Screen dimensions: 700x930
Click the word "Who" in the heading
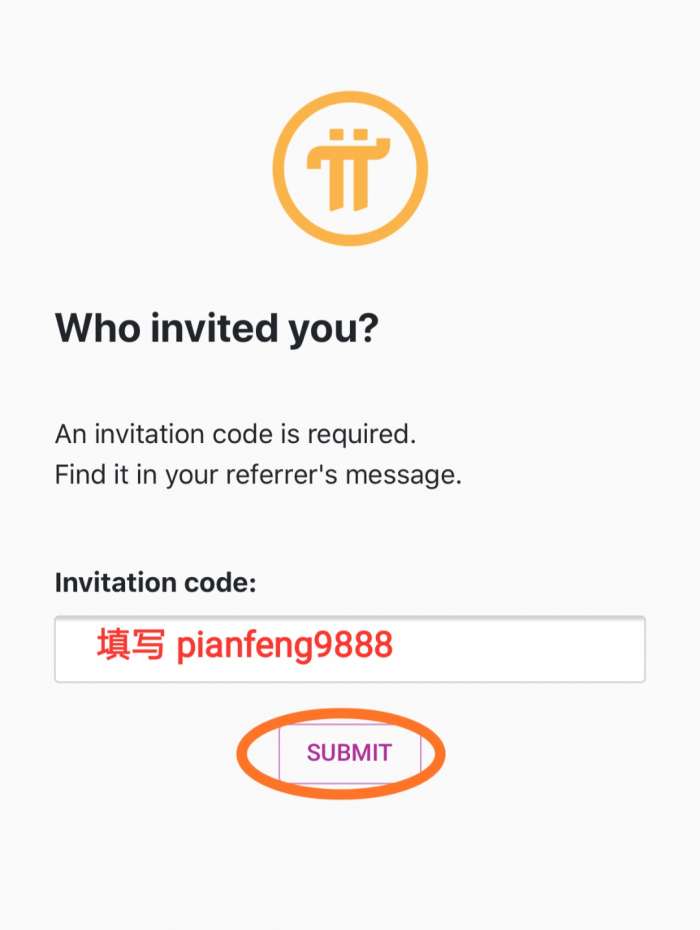pyautogui.click(x=97, y=327)
